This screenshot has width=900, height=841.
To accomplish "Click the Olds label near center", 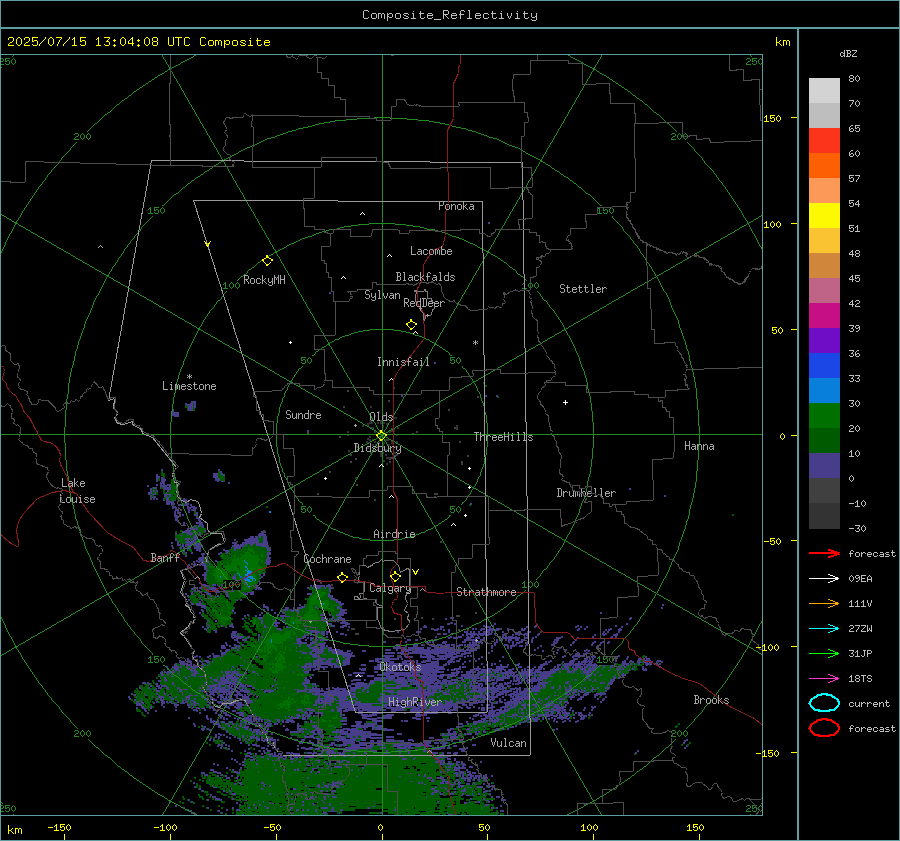I will pyautogui.click(x=381, y=417).
